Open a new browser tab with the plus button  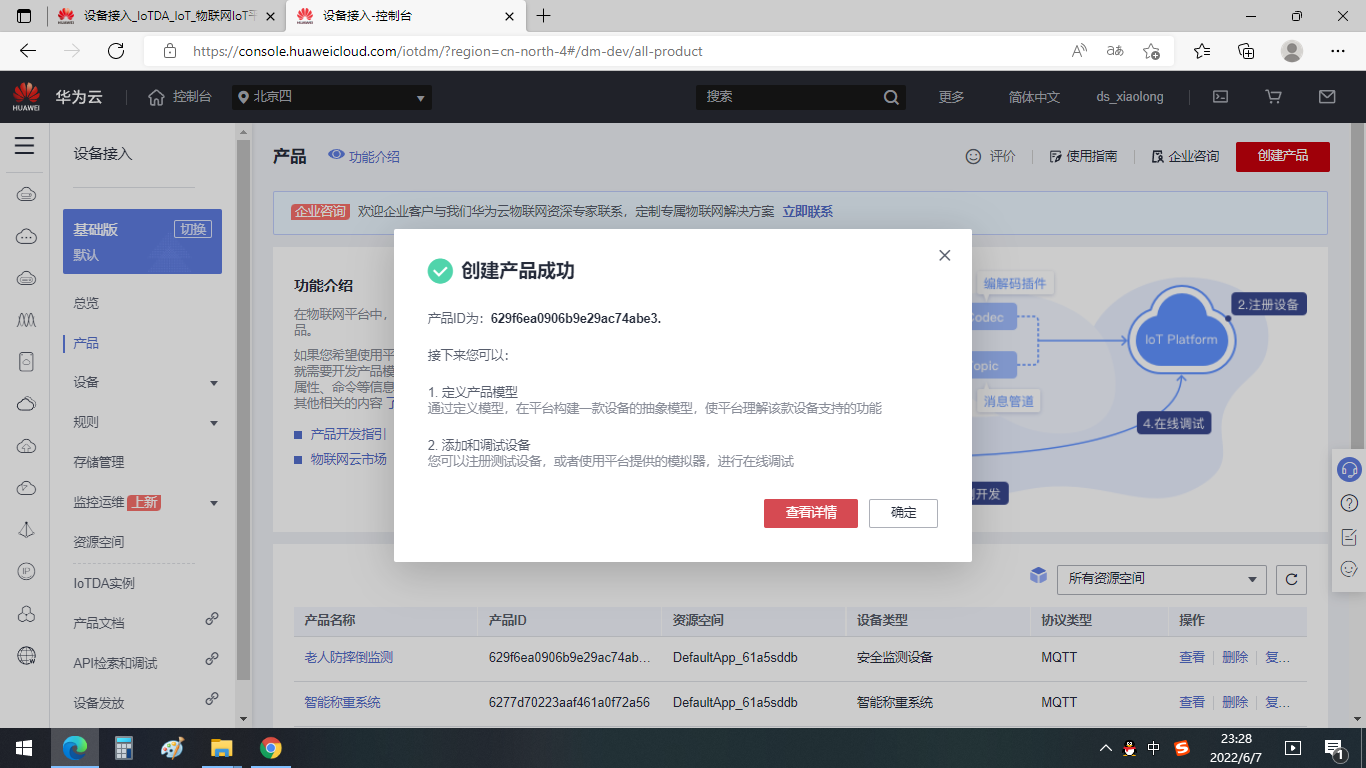click(544, 16)
